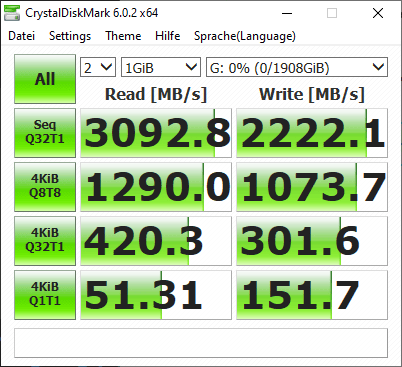402x367 pixels.
Task: Start the Seq Q32T1 test
Action: pyautogui.click(x=45, y=133)
